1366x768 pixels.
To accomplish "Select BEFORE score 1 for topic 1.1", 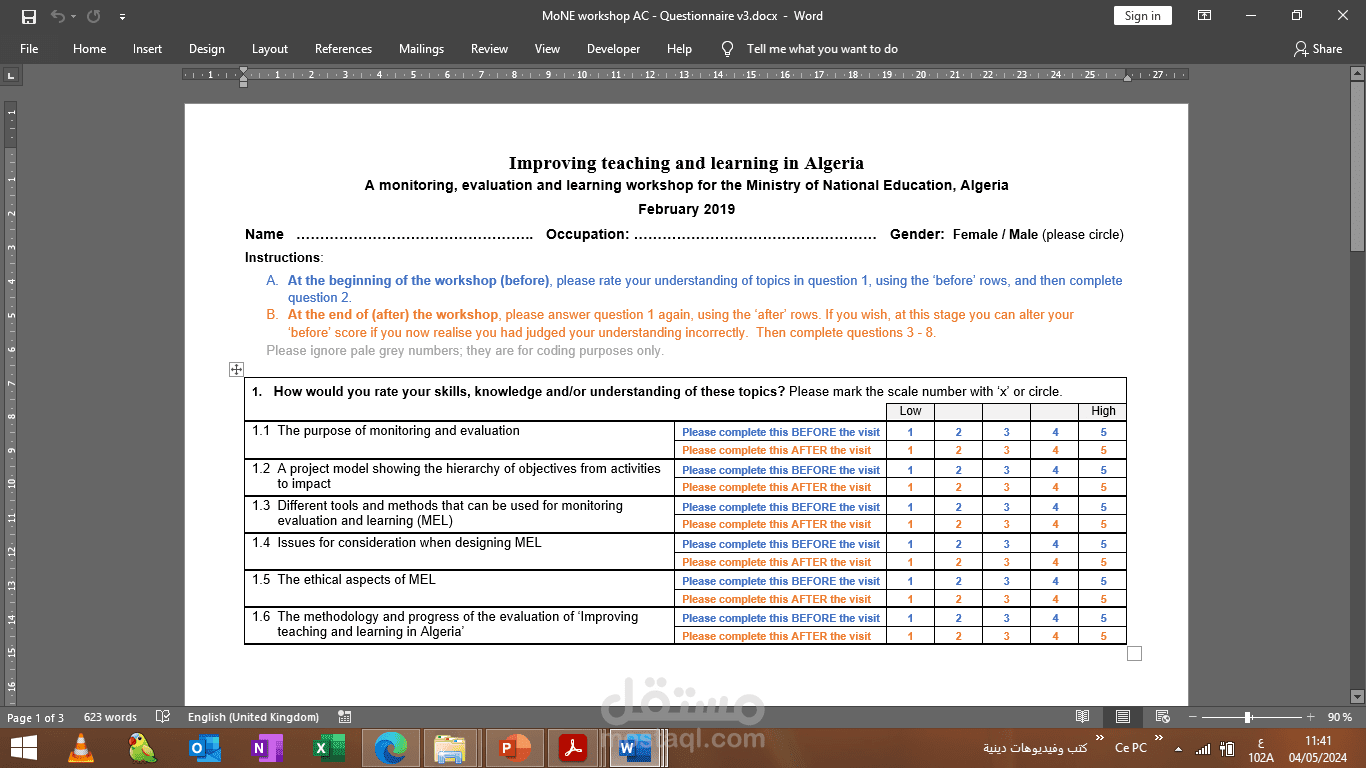I will [x=910, y=432].
